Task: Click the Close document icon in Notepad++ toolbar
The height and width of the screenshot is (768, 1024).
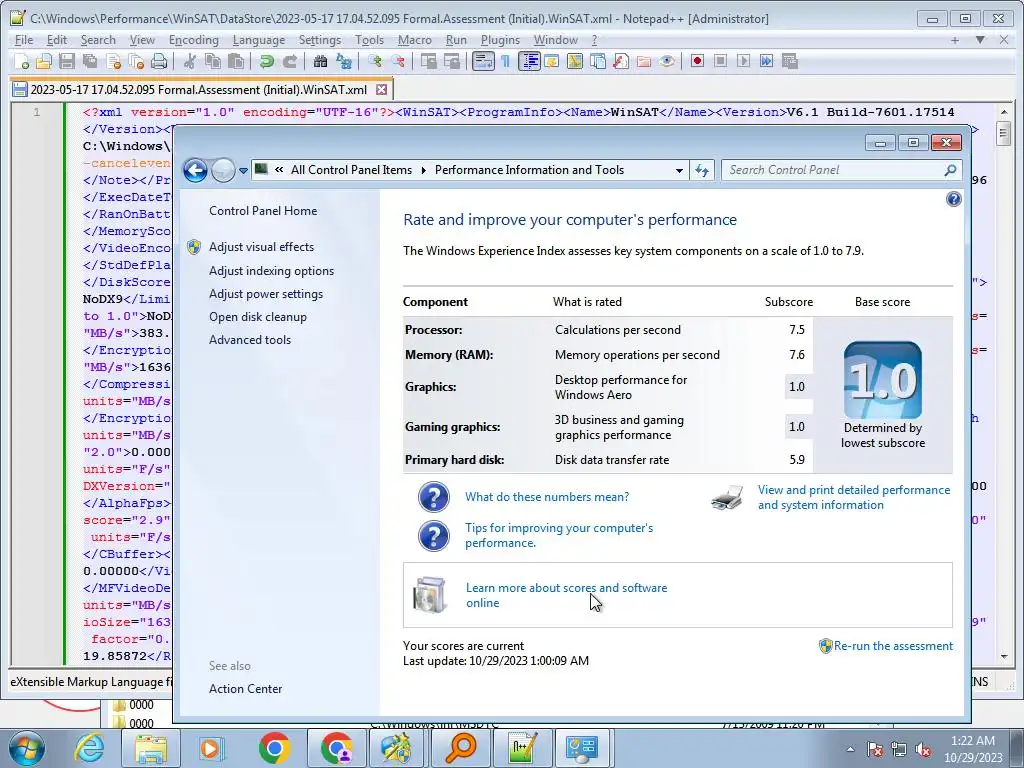Action: (113, 61)
